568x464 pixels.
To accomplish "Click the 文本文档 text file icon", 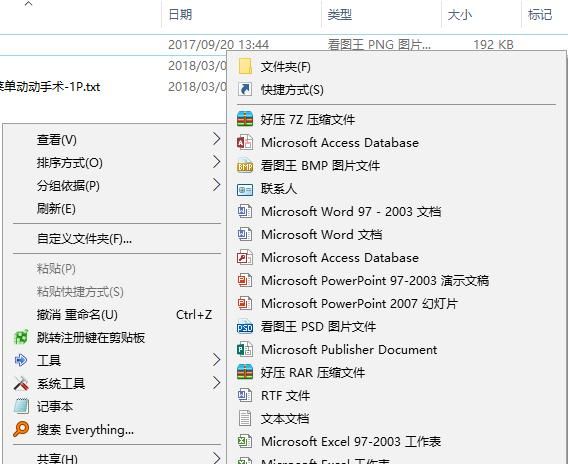I will click(245, 418).
